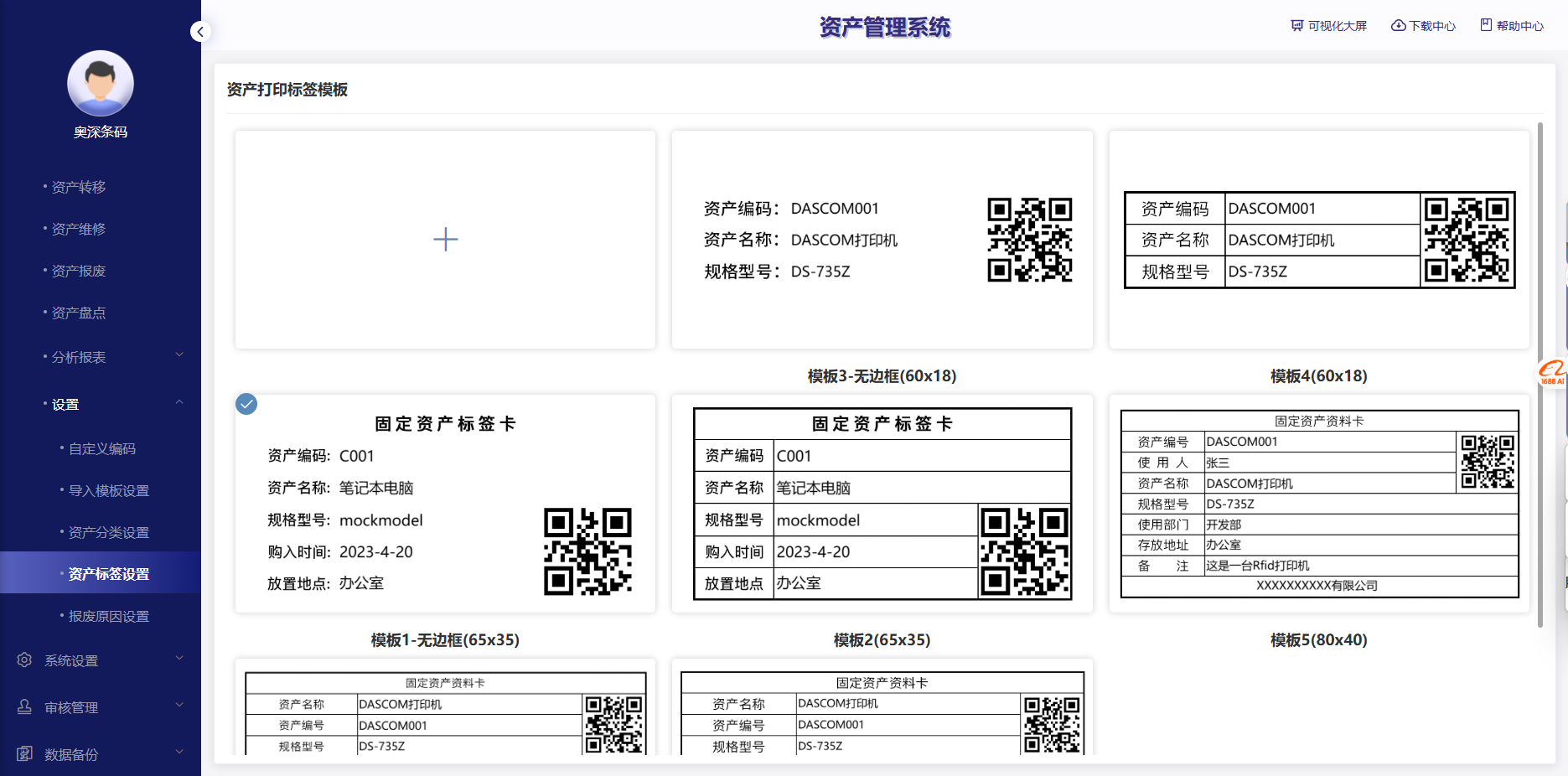This screenshot has height=776, width=1568.
Task: Select the 模板5(80x40) template thumbnail
Action: click(x=1318, y=504)
